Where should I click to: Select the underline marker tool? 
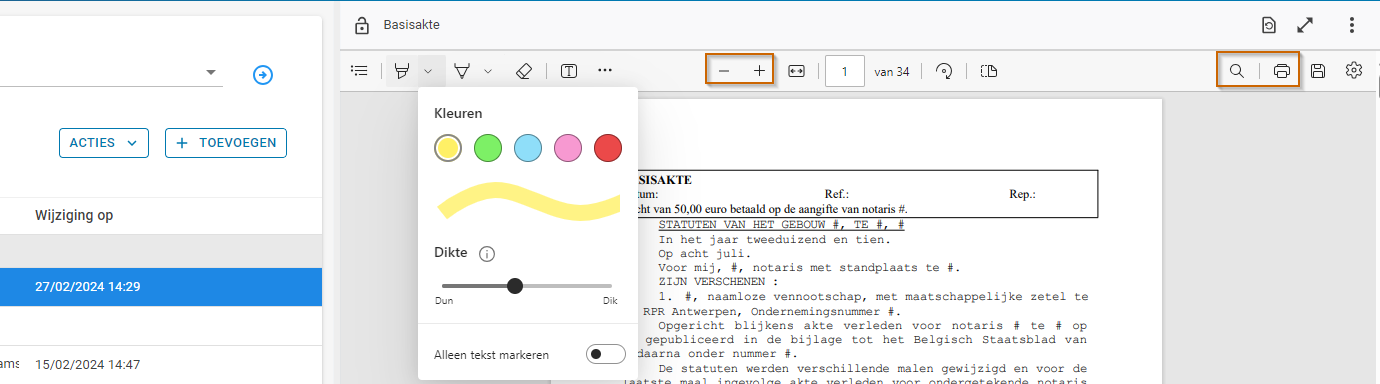point(462,71)
